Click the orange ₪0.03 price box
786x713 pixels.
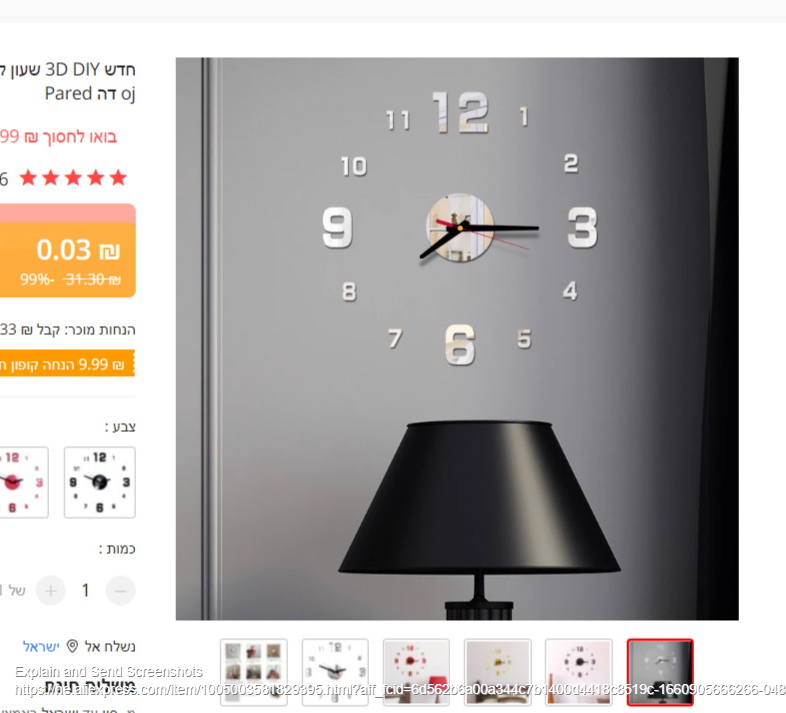point(68,251)
